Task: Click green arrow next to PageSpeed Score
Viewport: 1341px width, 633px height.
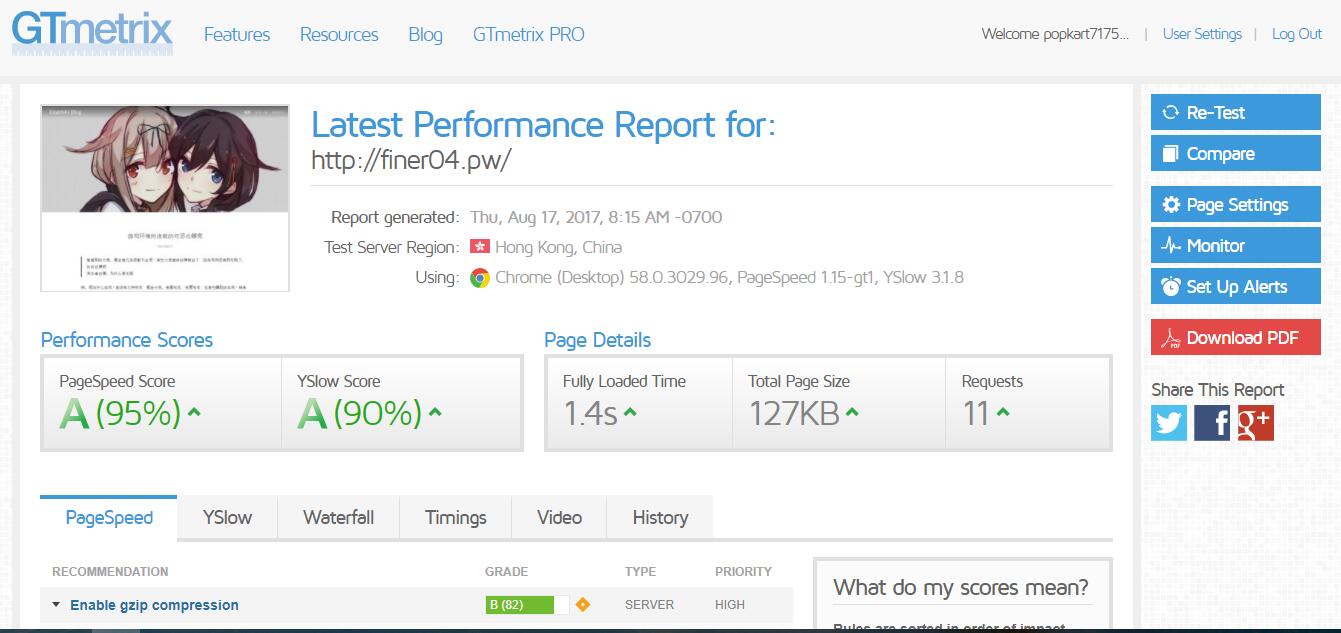Action: coord(194,412)
